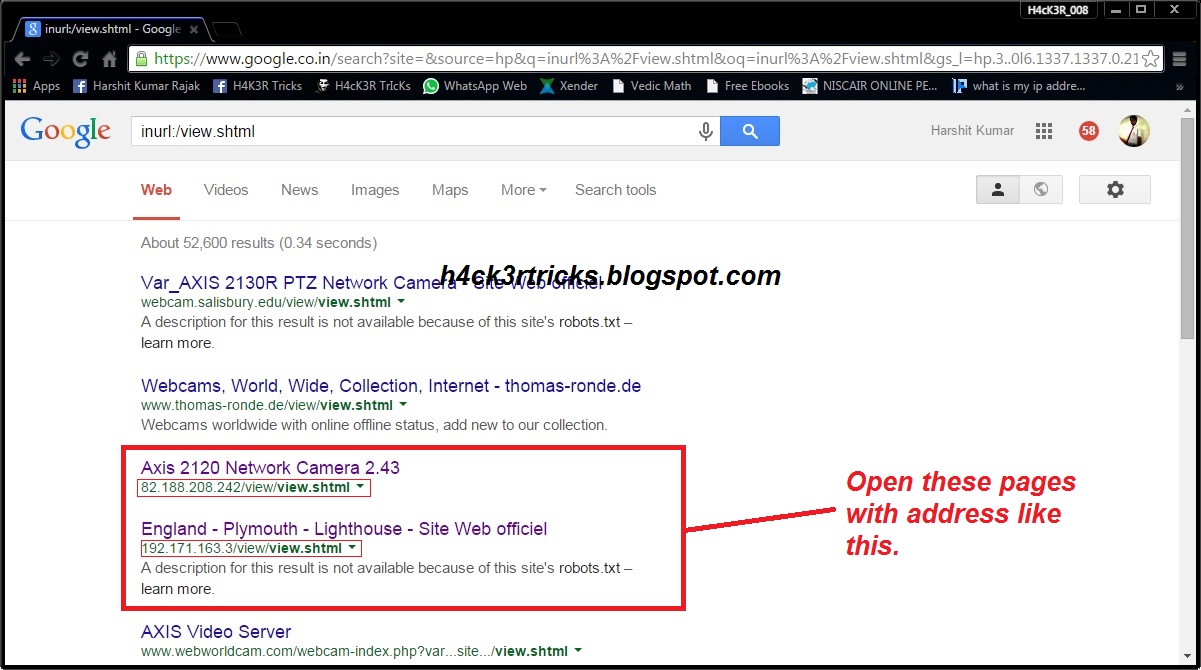Expand dropdown arrow beside 192.171.163.3 URL

pyautogui.click(x=351, y=548)
